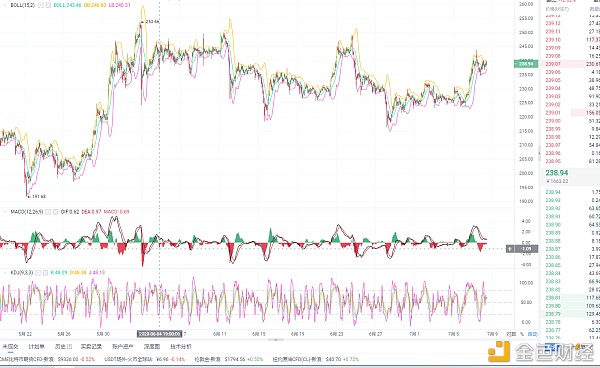This screenshot has width=600, height=368.
Task: Click the K:48.29 value label
Action: 59,273
